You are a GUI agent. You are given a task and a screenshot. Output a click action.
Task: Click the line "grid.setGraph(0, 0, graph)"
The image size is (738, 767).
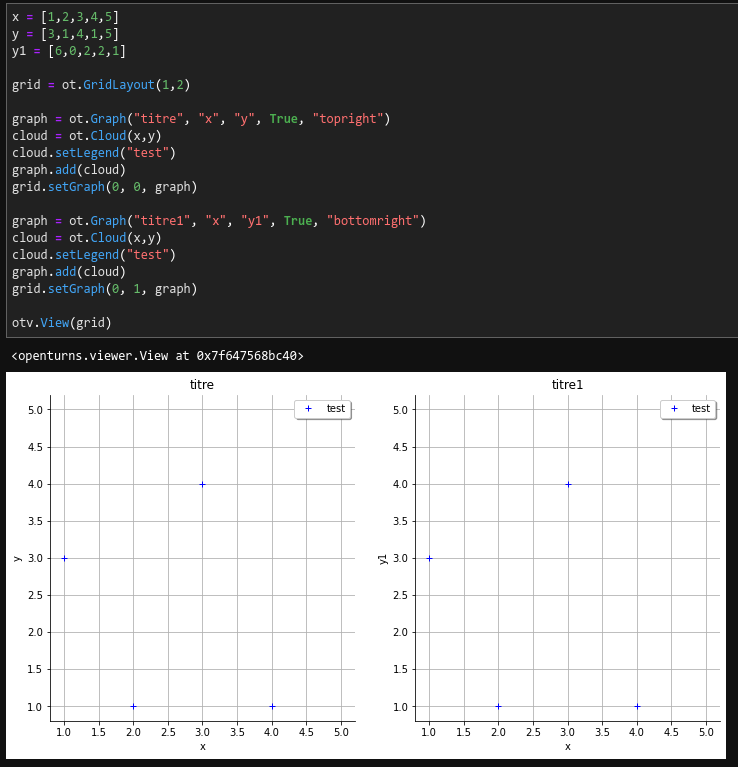[104, 187]
